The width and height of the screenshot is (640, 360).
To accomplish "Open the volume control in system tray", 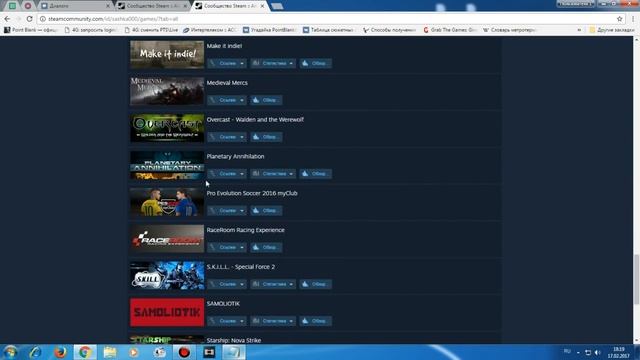I will [x=598, y=352].
